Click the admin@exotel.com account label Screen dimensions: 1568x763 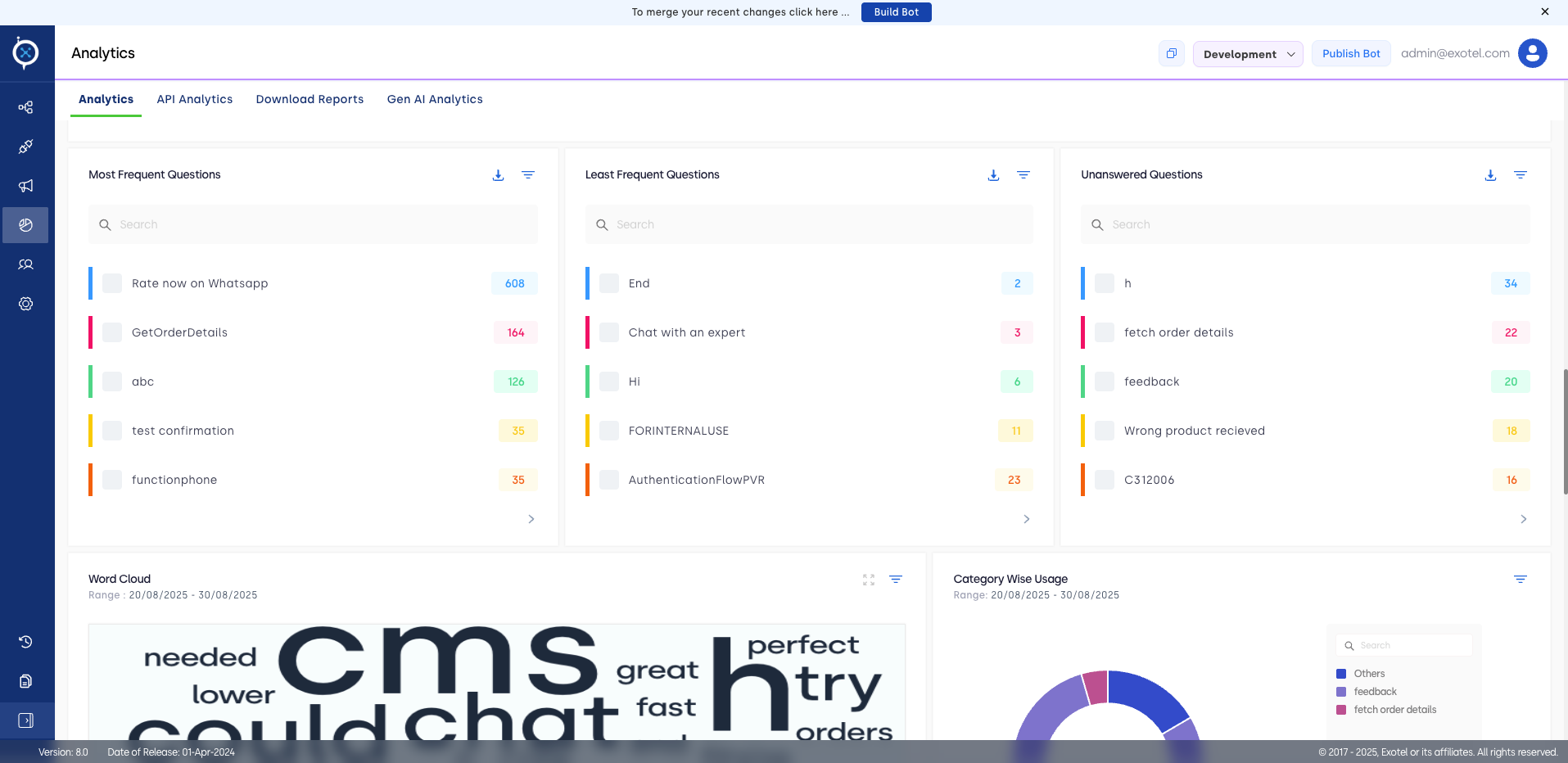(x=1455, y=53)
